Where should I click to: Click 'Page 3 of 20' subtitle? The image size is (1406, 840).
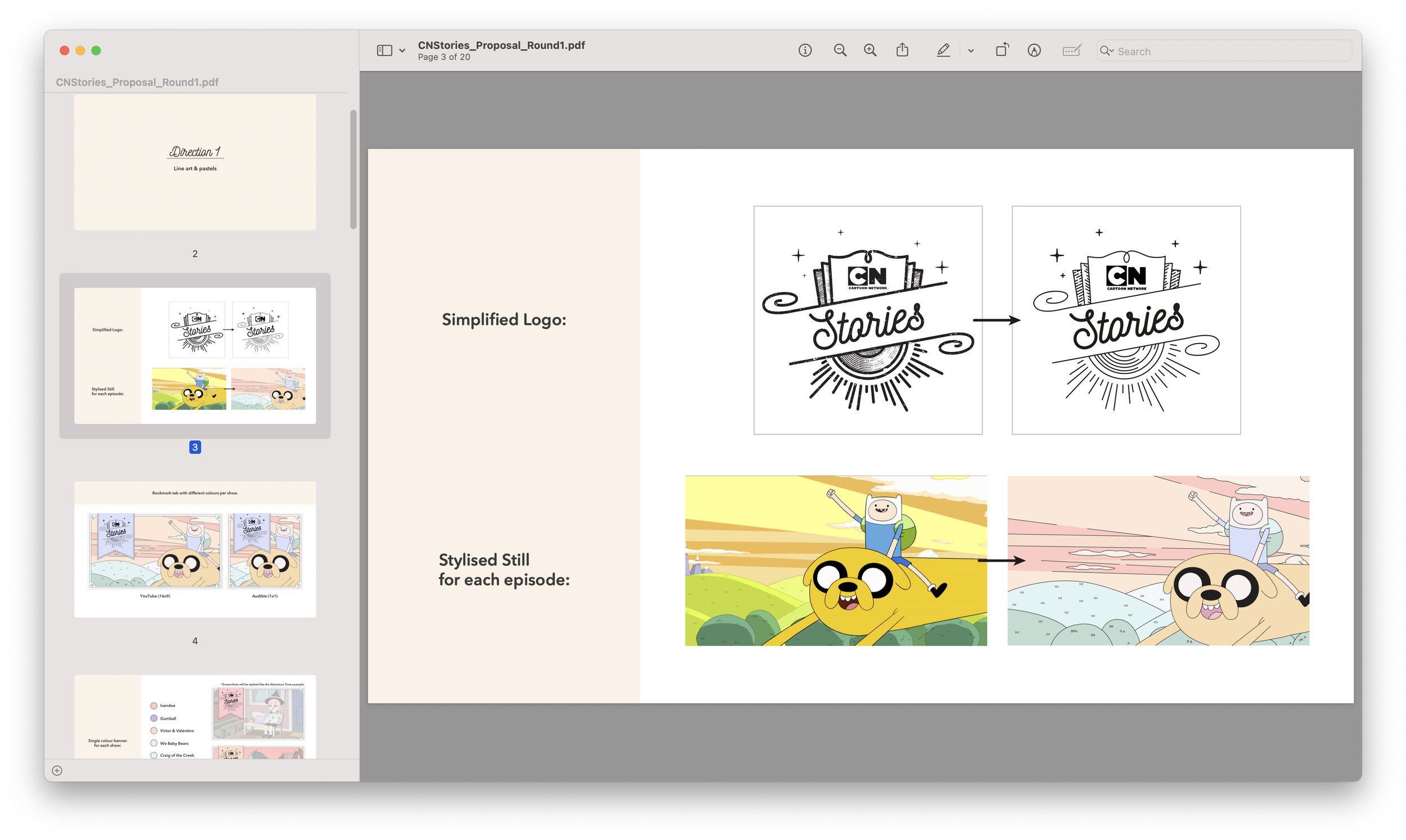pos(444,57)
